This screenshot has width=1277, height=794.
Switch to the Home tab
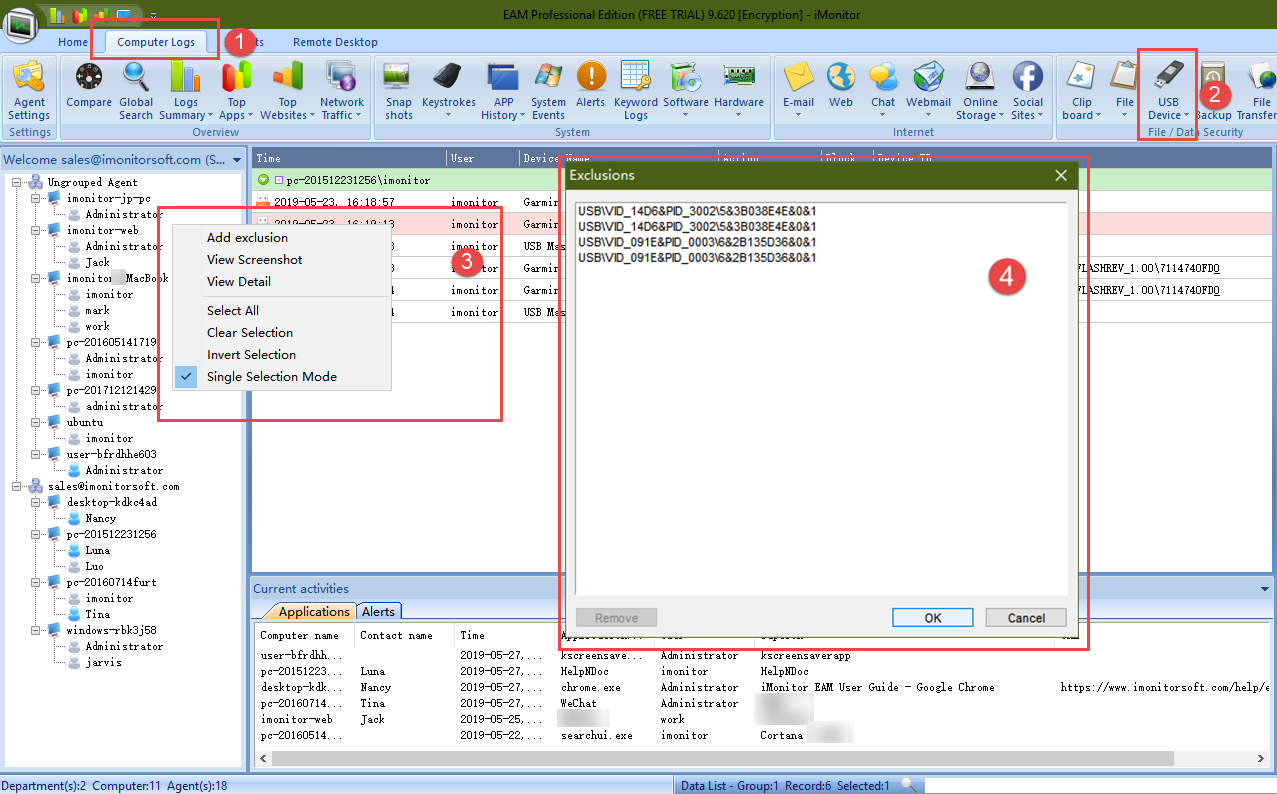click(x=73, y=42)
